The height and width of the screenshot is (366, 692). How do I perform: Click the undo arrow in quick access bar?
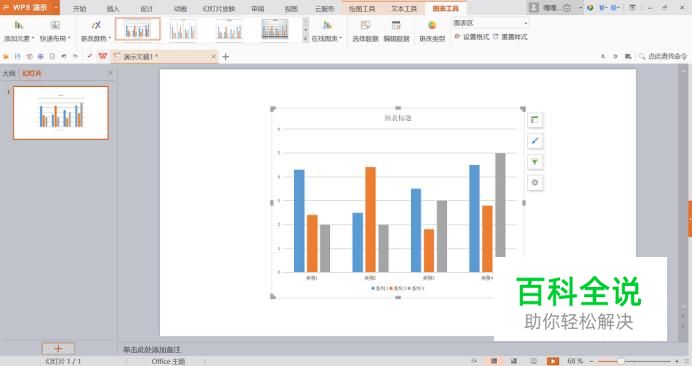64,57
